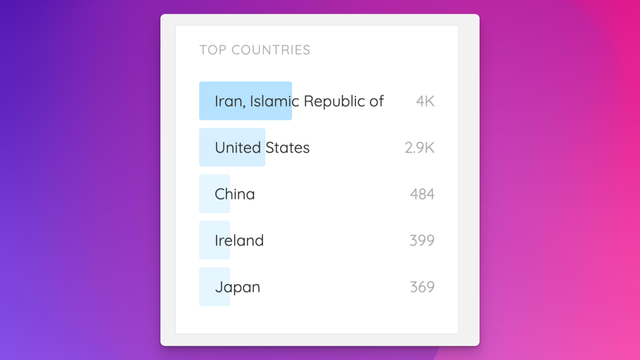Screen dimensions: 640x360
Task: Click the small blue bar behind China
Action: click(x=215, y=194)
